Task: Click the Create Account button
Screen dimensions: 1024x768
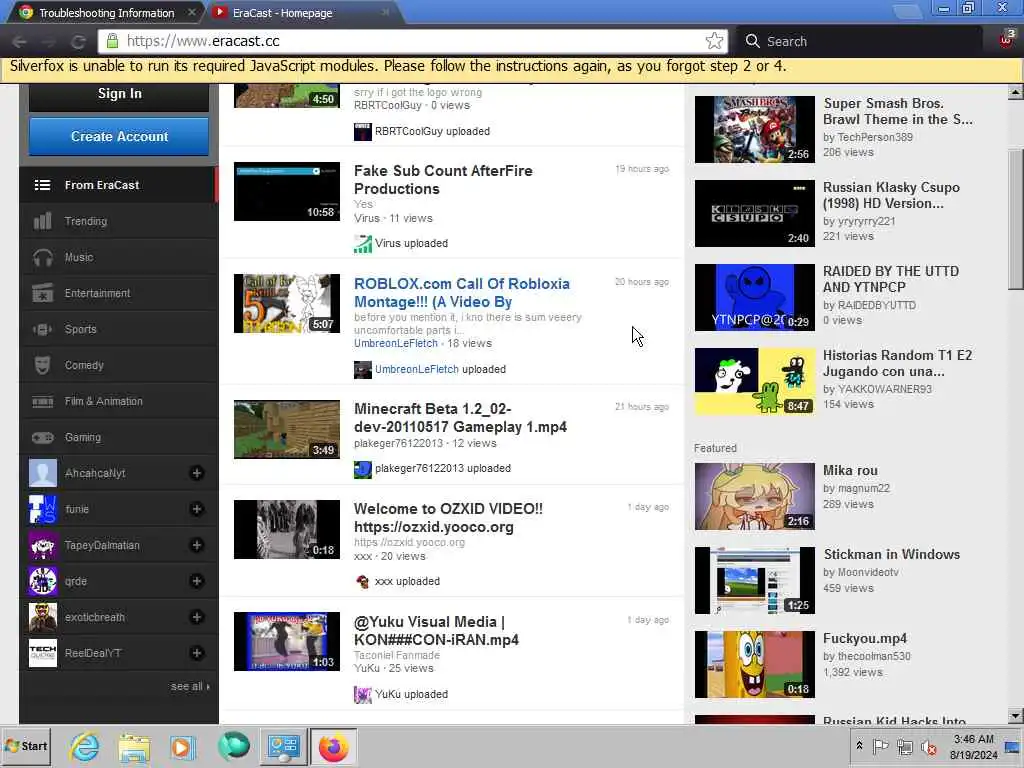Action: pyautogui.click(x=119, y=136)
